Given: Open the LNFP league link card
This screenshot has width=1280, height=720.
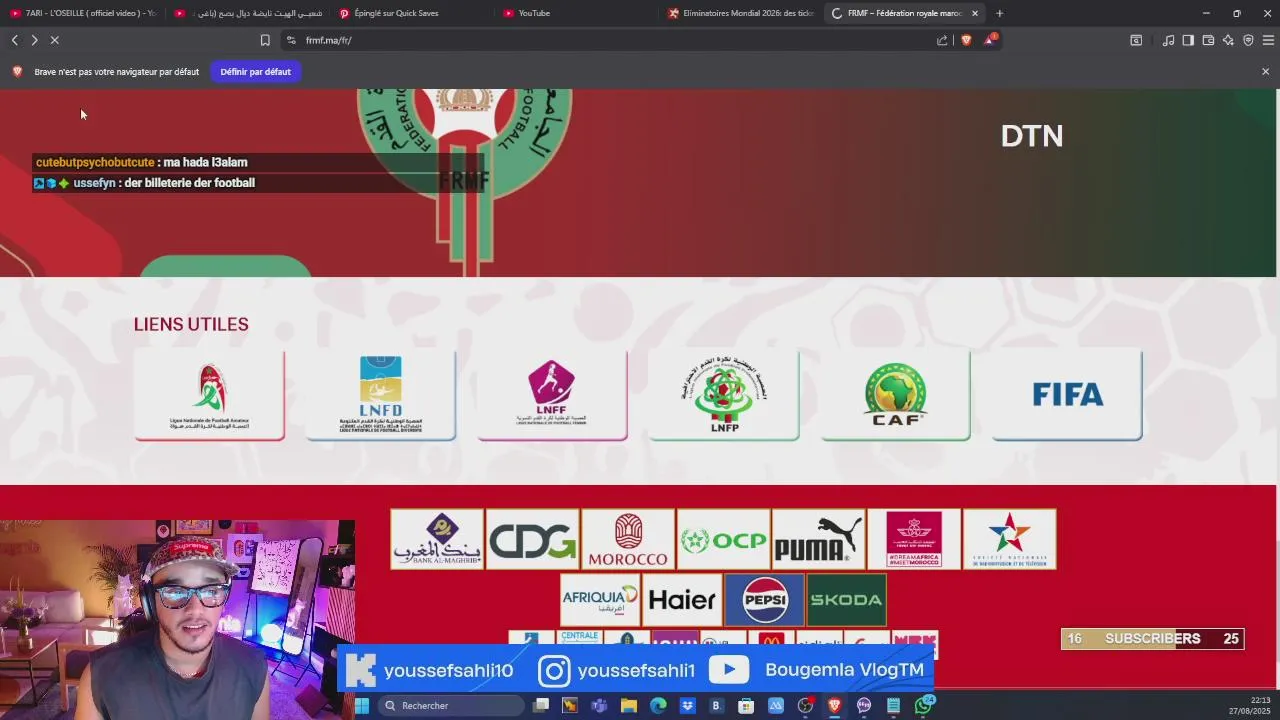Looking at the screenshot, I should pos(723,395).
